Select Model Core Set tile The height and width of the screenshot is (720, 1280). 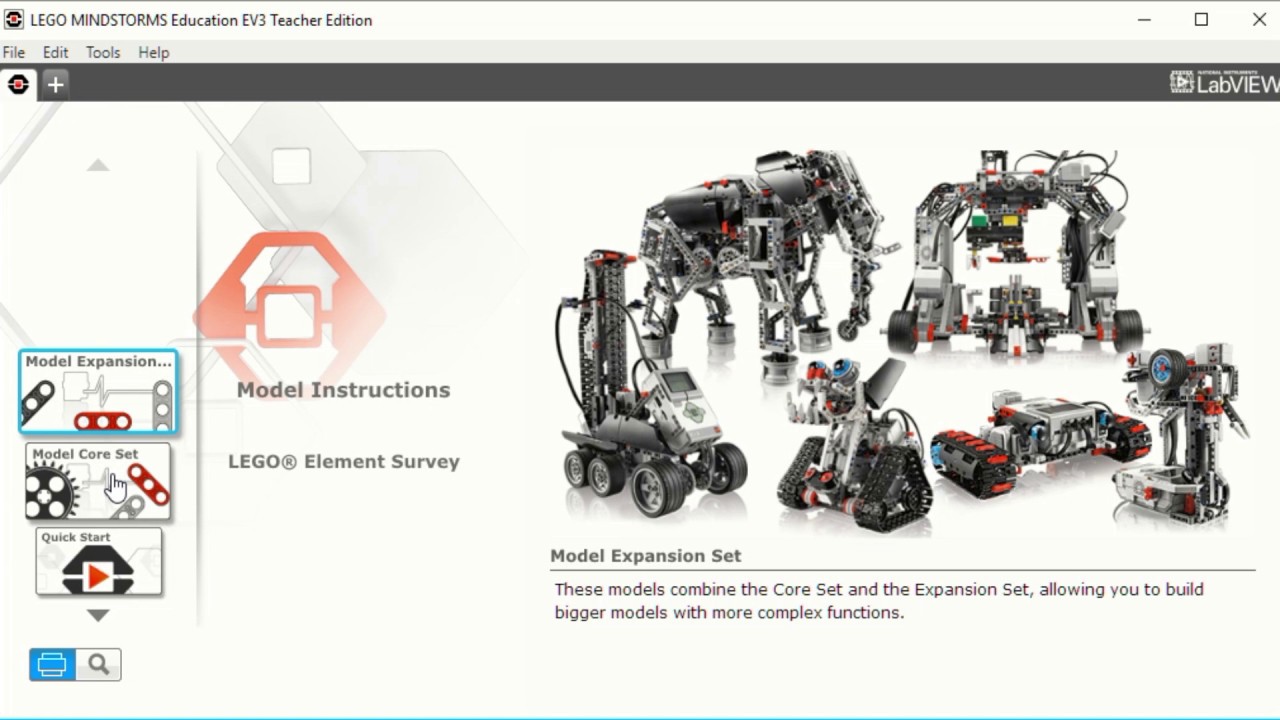pos(98,482)
